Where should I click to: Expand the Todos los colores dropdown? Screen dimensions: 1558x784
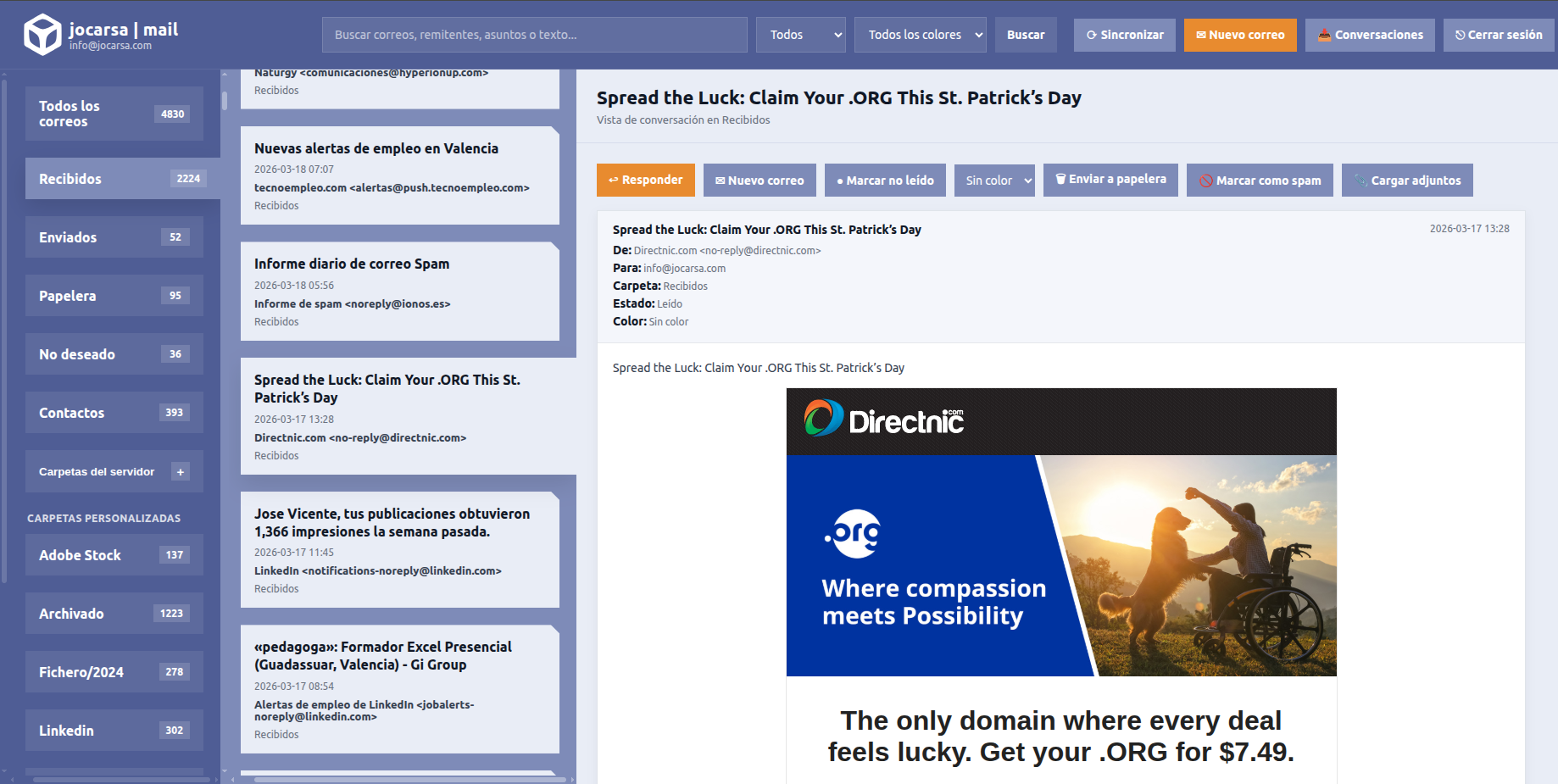coord(920,35)
